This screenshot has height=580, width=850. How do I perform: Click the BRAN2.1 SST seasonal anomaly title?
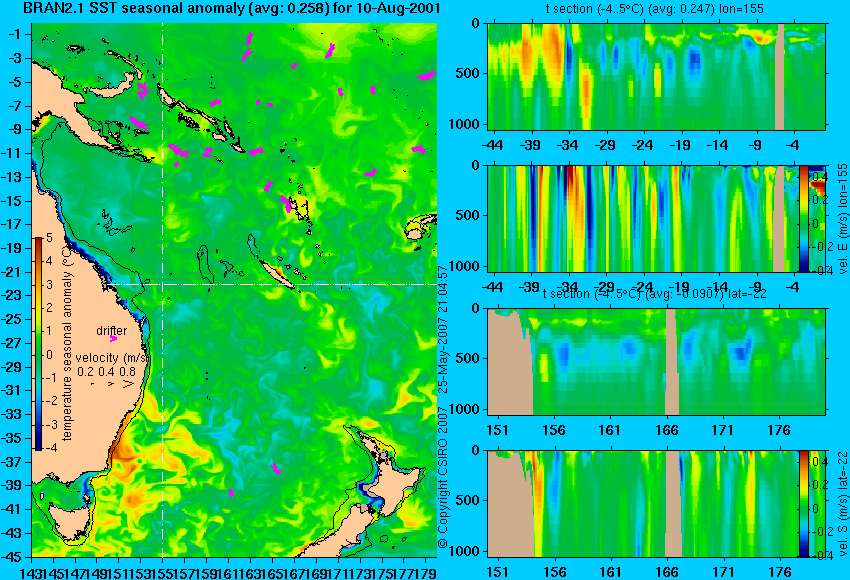click(x=231, y=8)
